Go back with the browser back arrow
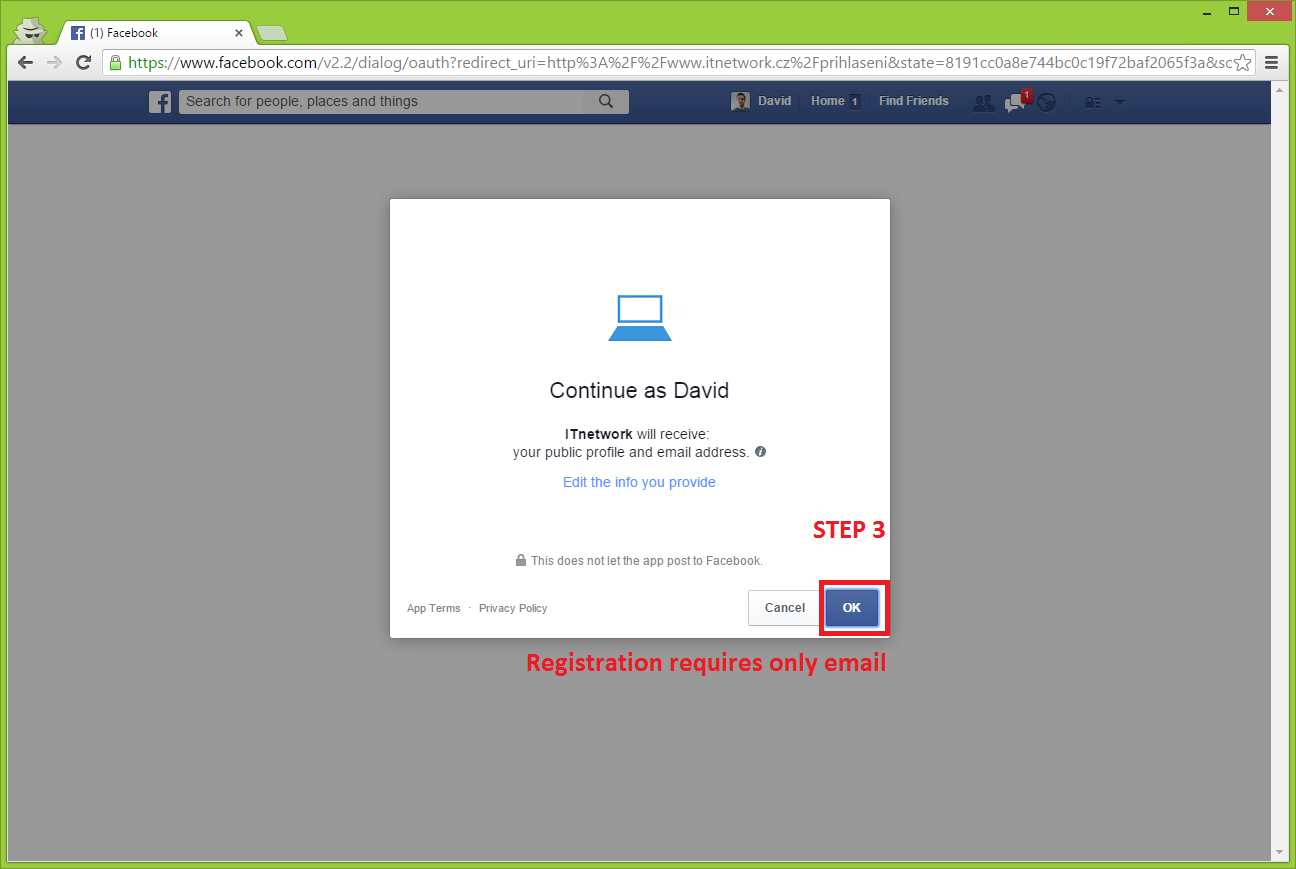This screenshot has width=1296, height=869. click(x=26, y=62)
